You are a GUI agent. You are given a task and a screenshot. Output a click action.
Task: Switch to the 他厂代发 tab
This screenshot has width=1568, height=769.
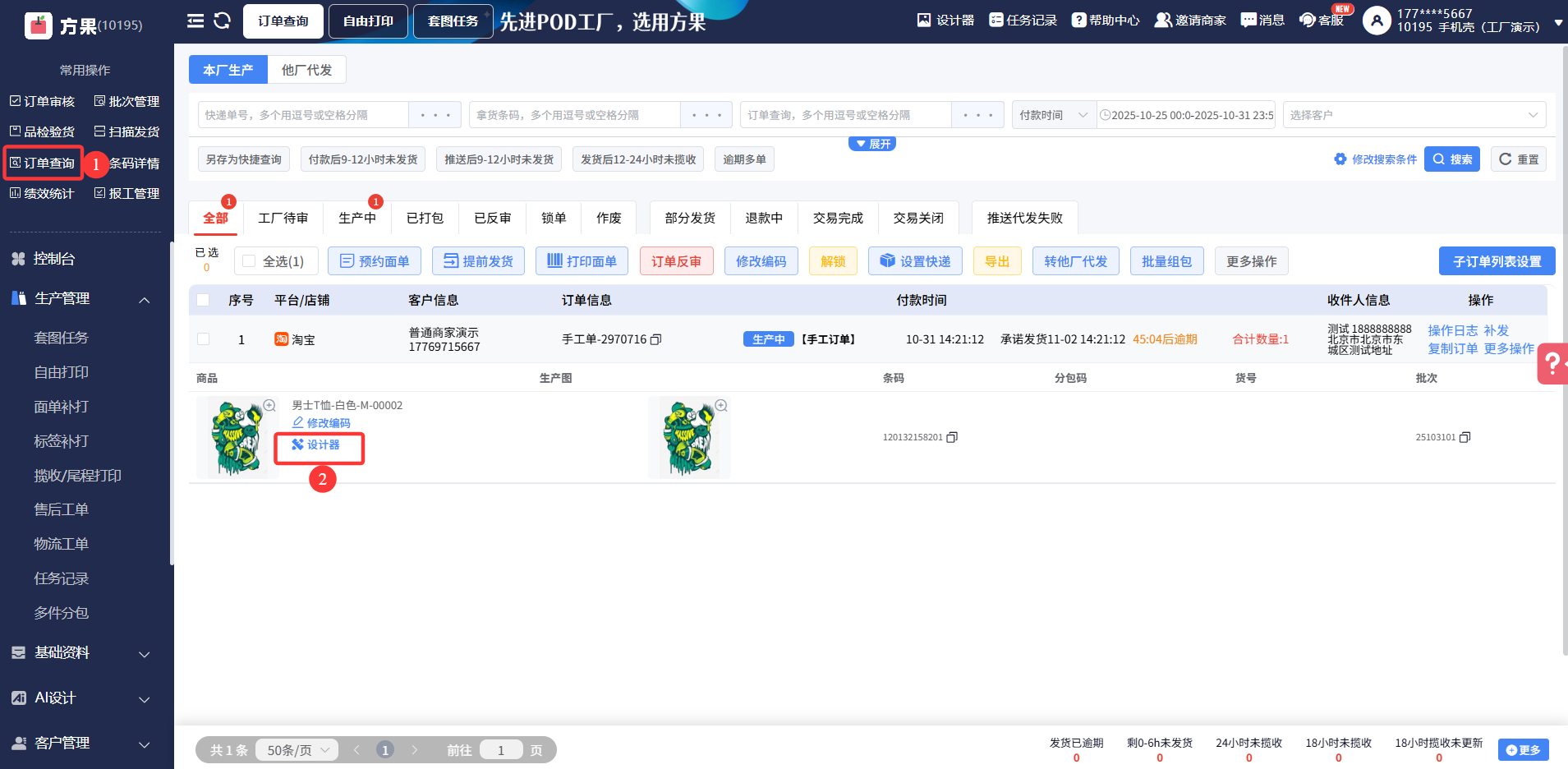(306, 70)
